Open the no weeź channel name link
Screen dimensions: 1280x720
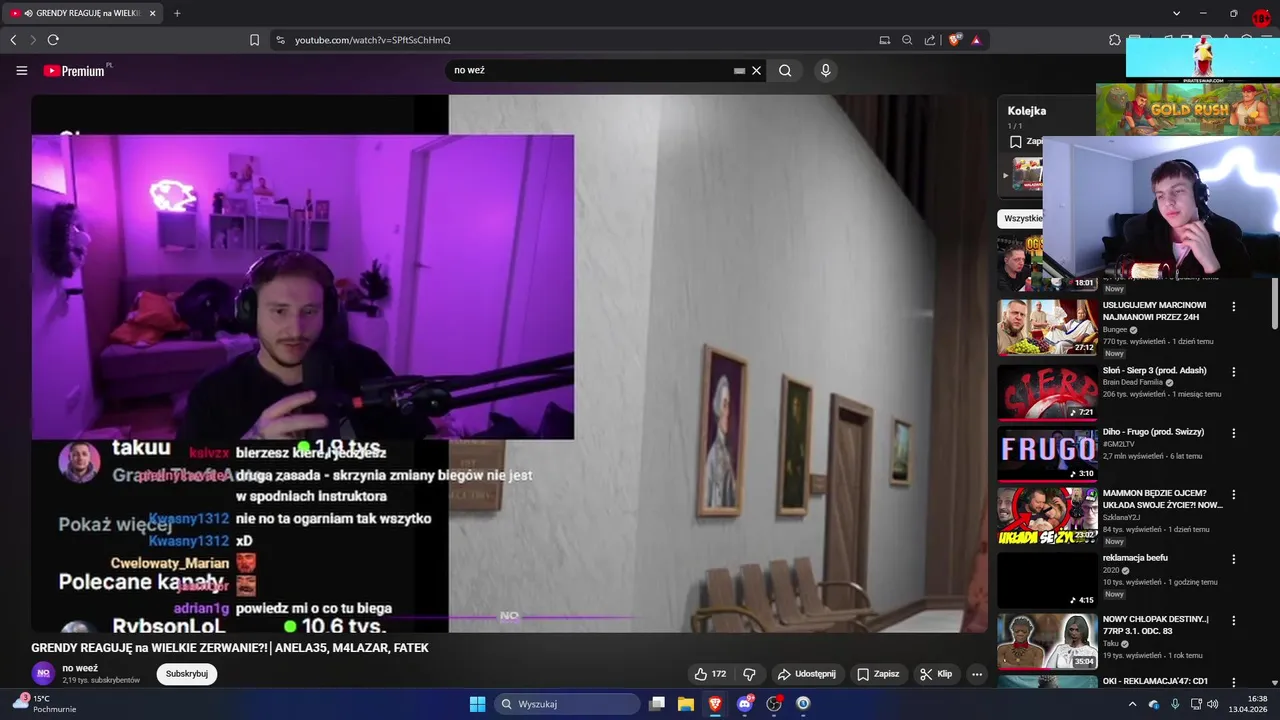pos(80,668)
